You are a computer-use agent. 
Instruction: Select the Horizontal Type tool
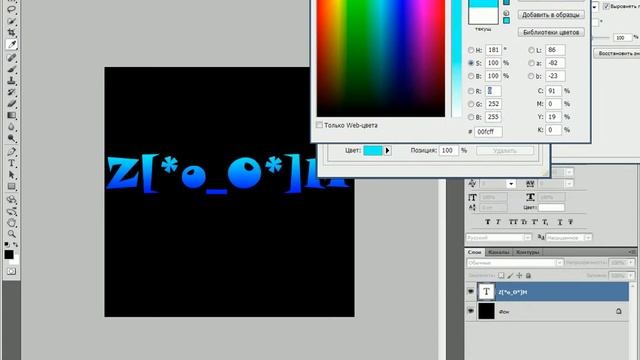point(11,163)
